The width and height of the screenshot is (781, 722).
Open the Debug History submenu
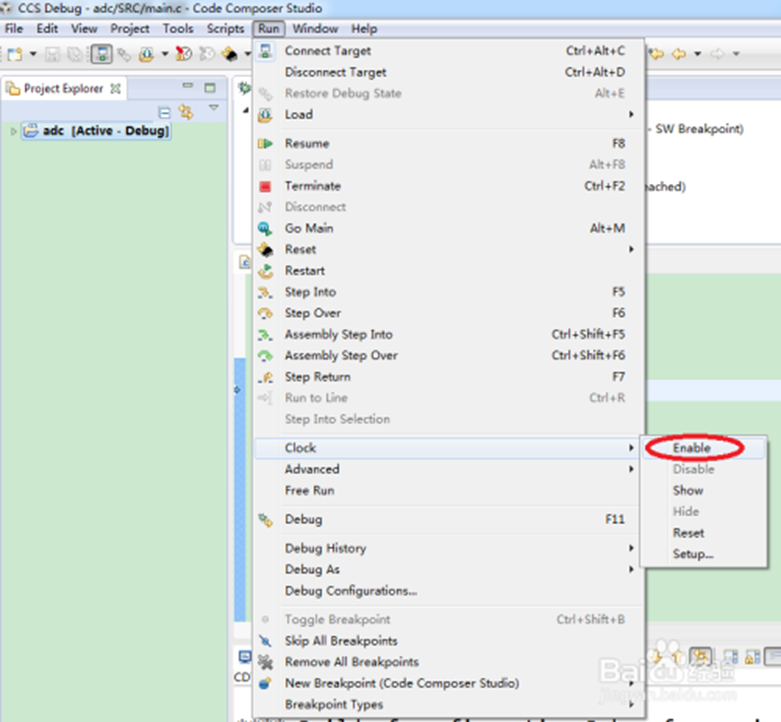(x=448, y=549)
